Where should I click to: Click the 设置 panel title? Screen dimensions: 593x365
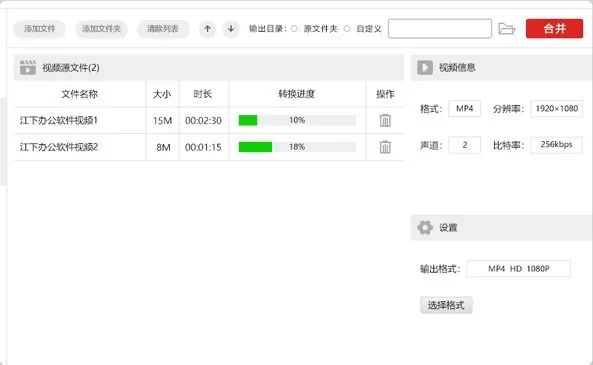(448, 228)
